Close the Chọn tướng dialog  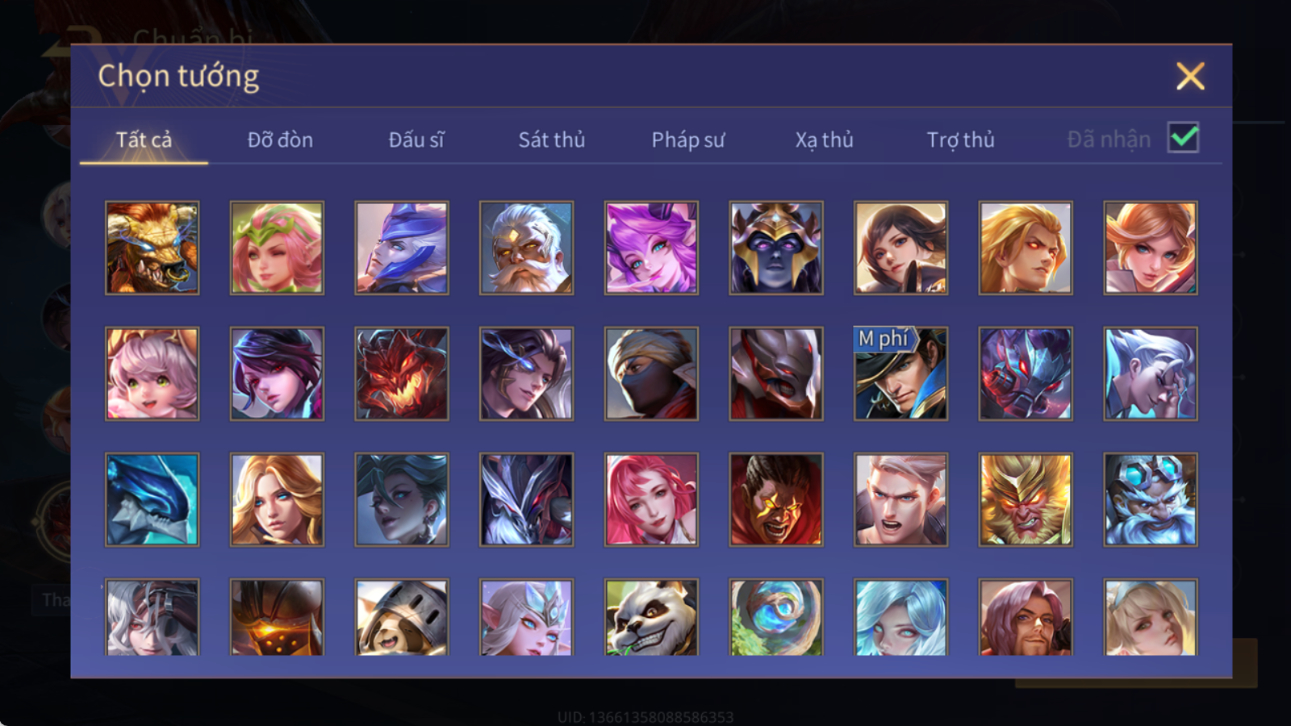click(1190, 76)
